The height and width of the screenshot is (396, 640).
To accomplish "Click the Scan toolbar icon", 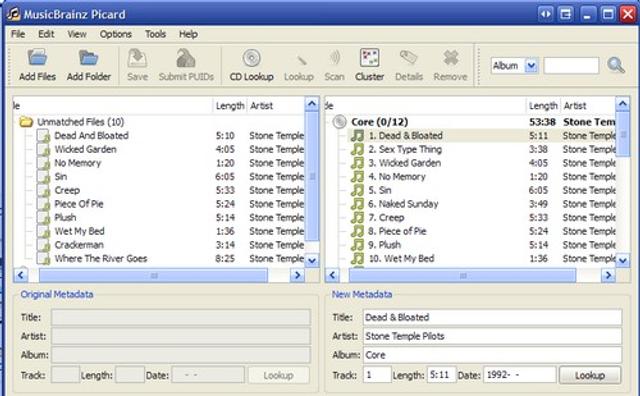I will pyautogui.click(x=335, y=58).
